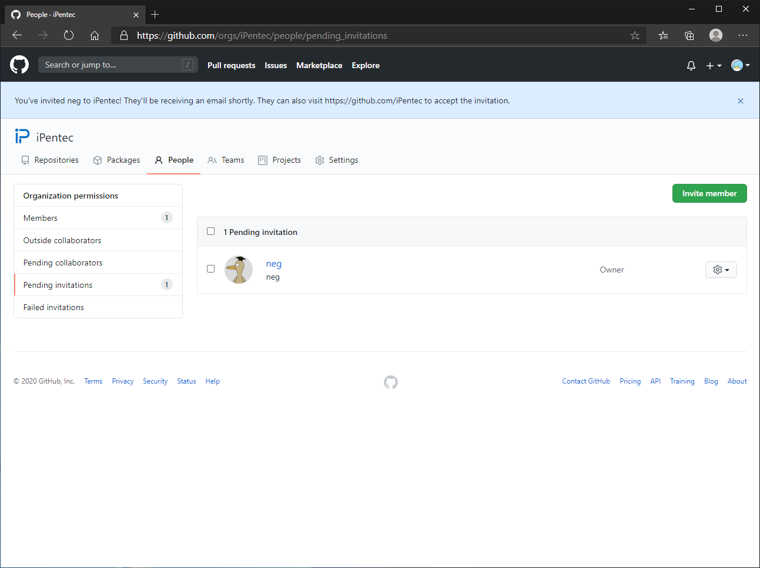This screenshot has height=568, width=760.
Task: Click the URL address bar
Action: pyautogui.click(x=378, y=35)
